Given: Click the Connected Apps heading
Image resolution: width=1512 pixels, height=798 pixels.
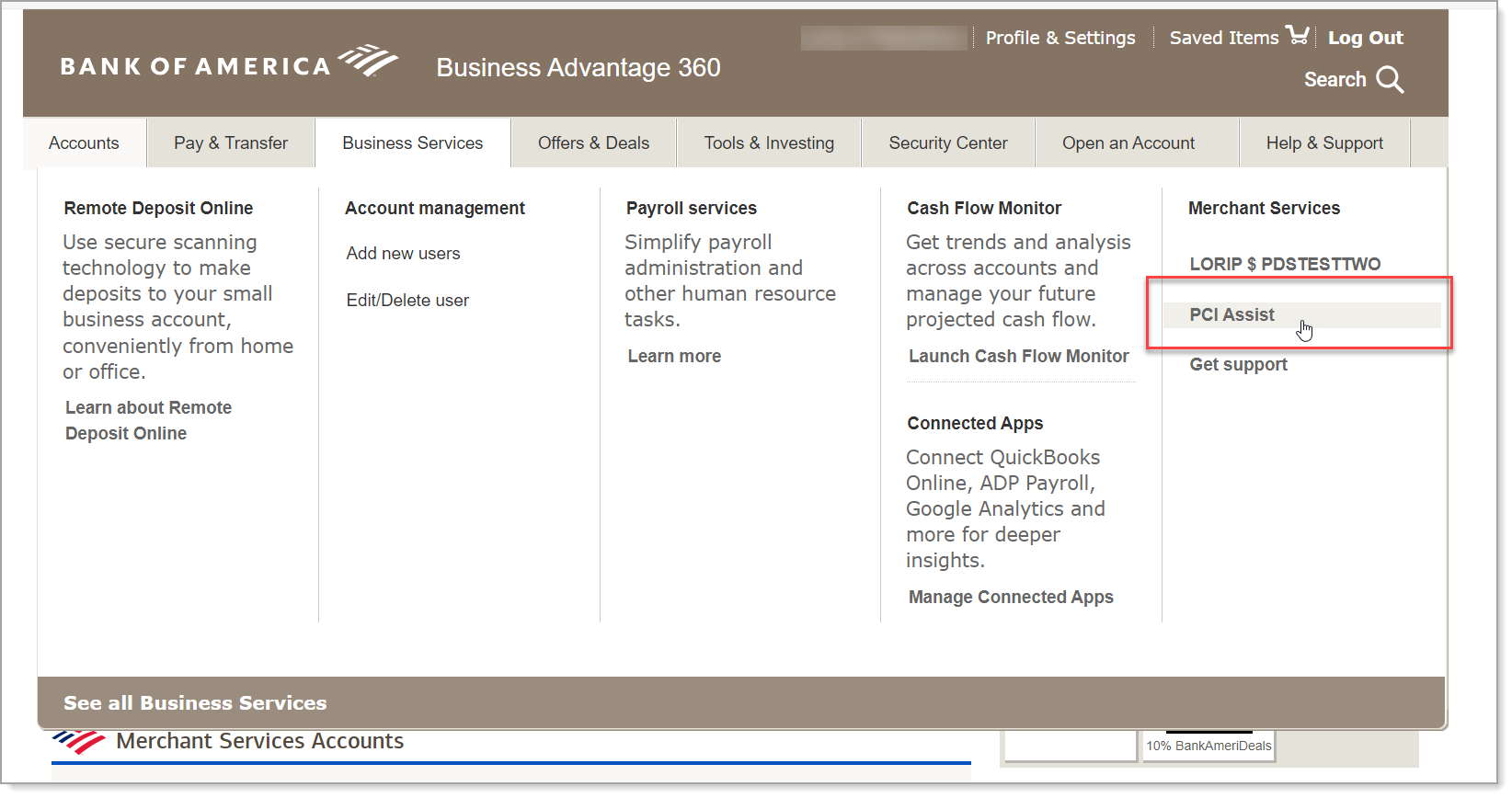Looking at the screenshot, I should pos(975,423).
